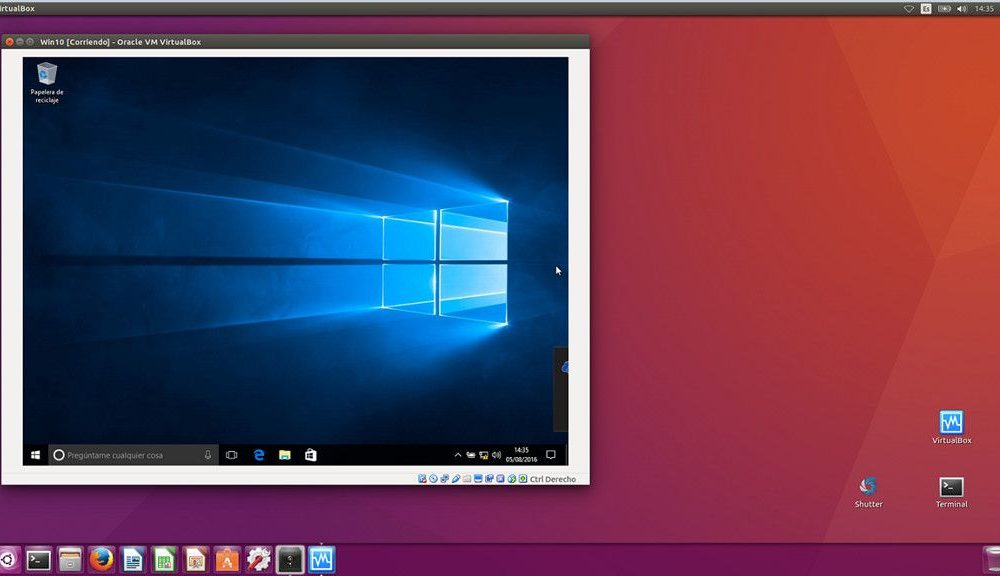Open the Windows Start menu
Screen dimensions: 1000x576
pos(38,455)
